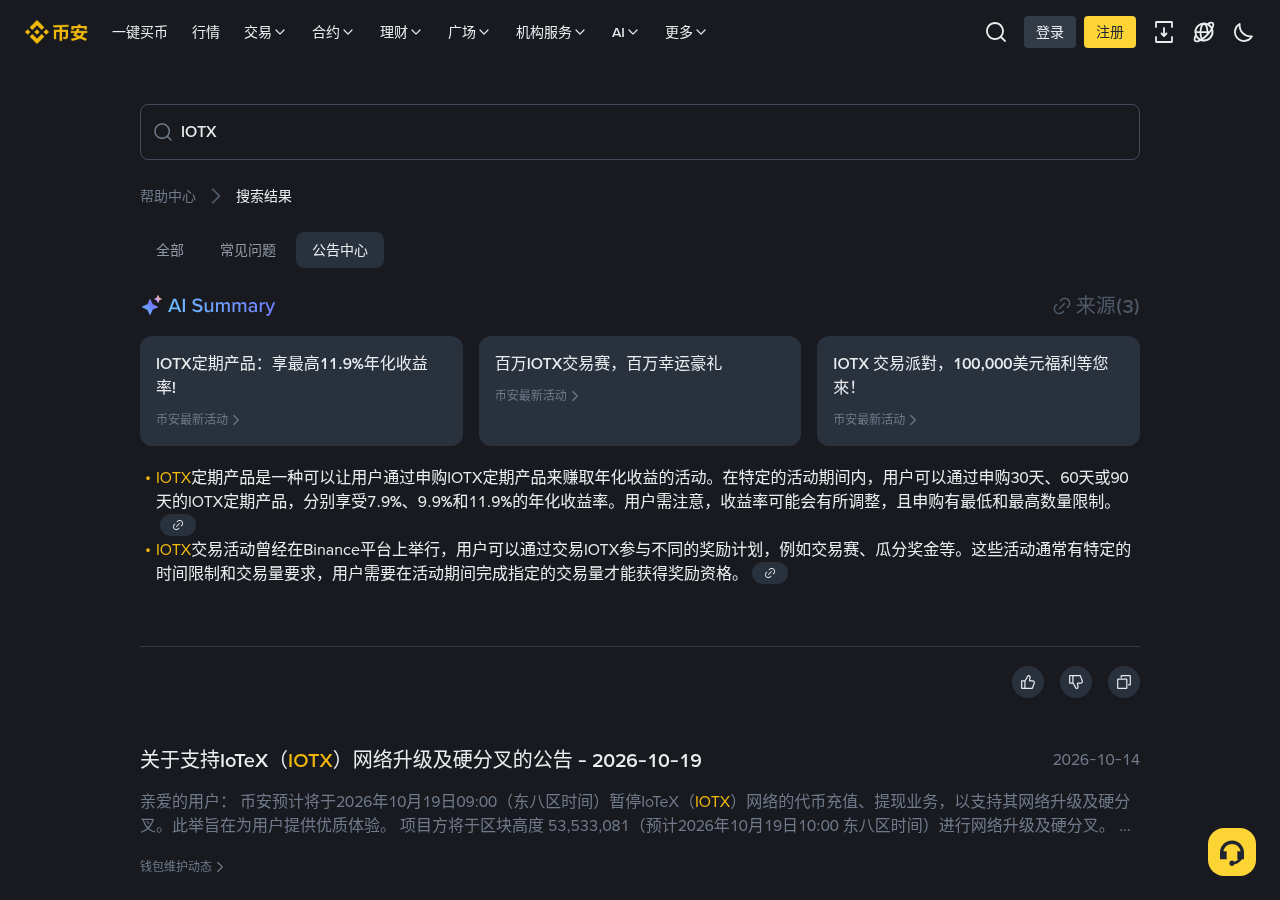The height and width of the screenshot is (900, 1280).
Task: Open source link after IOTX交易活动 bullet
Action: (x=770, y=573)
